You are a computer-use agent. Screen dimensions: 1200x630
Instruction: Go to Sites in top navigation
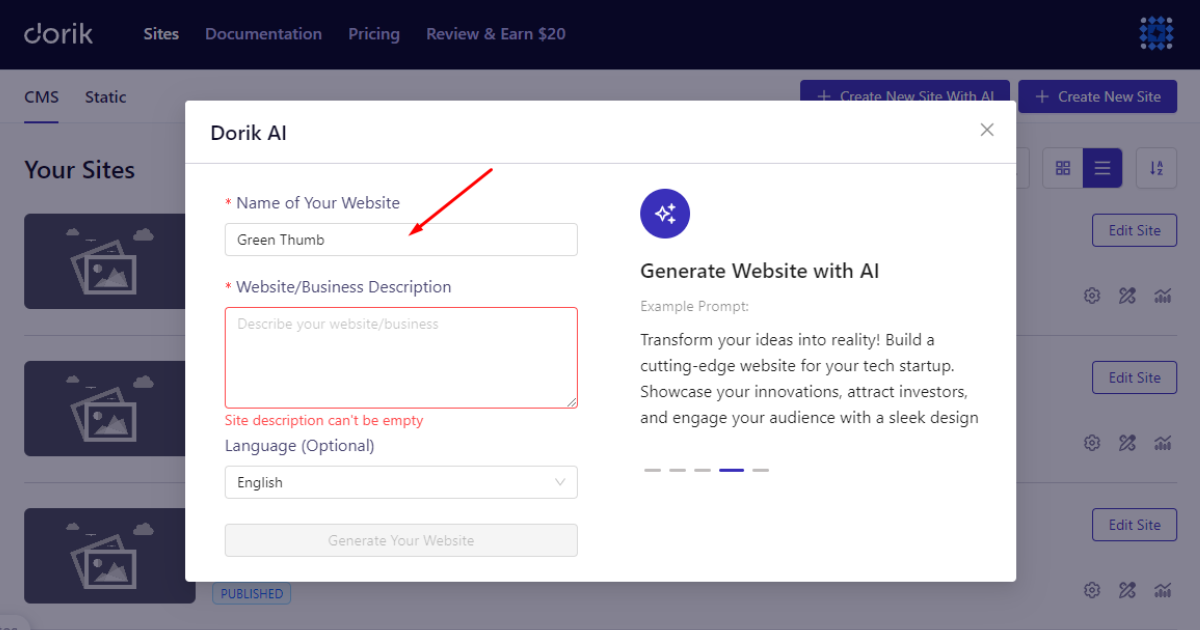[161, 34]
